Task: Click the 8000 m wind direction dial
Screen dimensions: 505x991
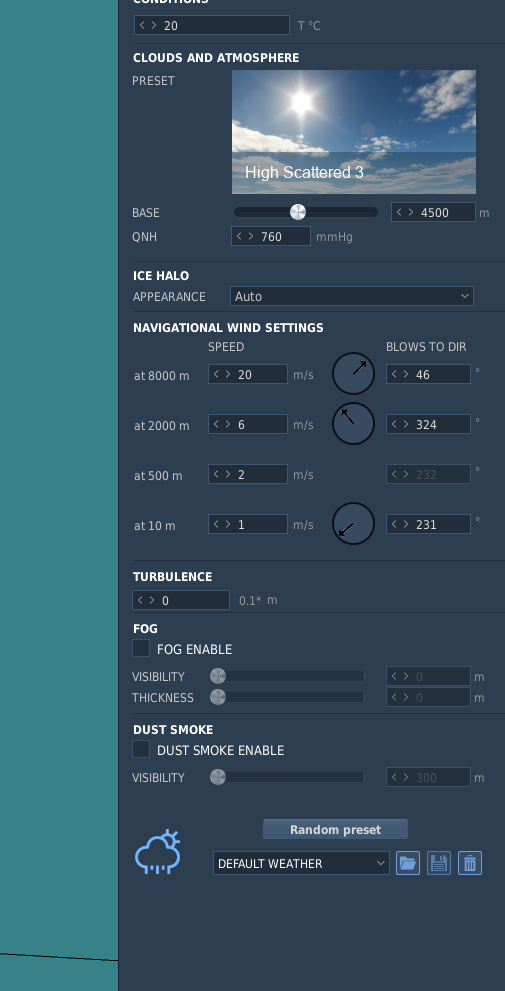Action: point(353,373)
